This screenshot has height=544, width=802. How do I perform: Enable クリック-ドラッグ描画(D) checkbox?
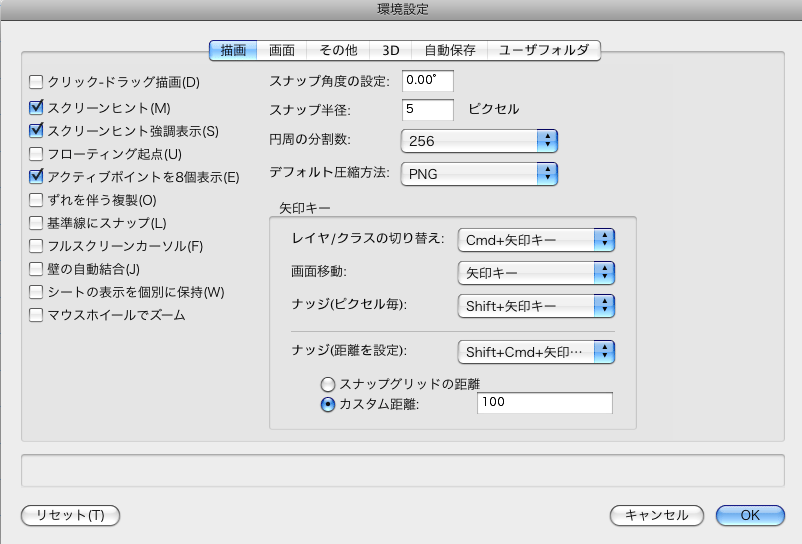click(37, 83)
